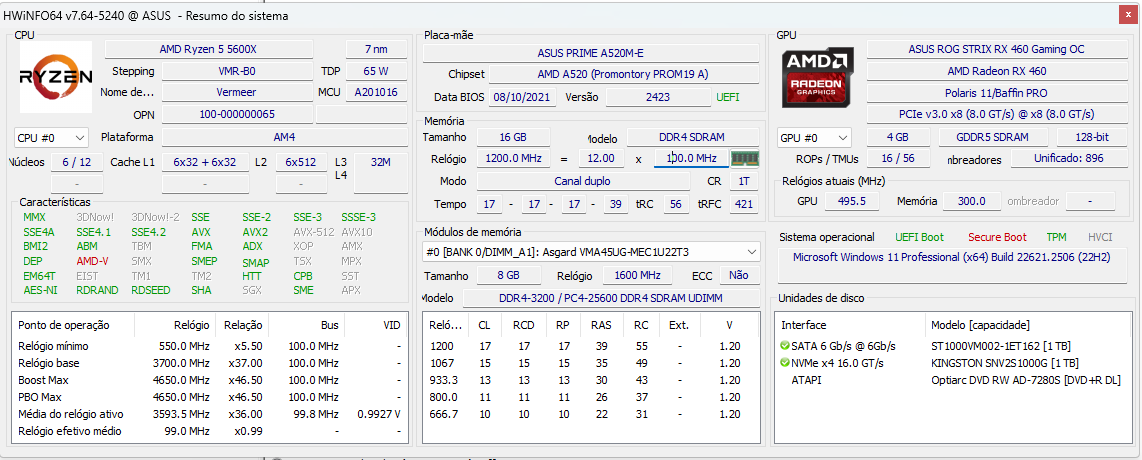Click the Vermeer codename value
Screen dimensions: 1142x460
pyautogui.click(x=237, y=92)
